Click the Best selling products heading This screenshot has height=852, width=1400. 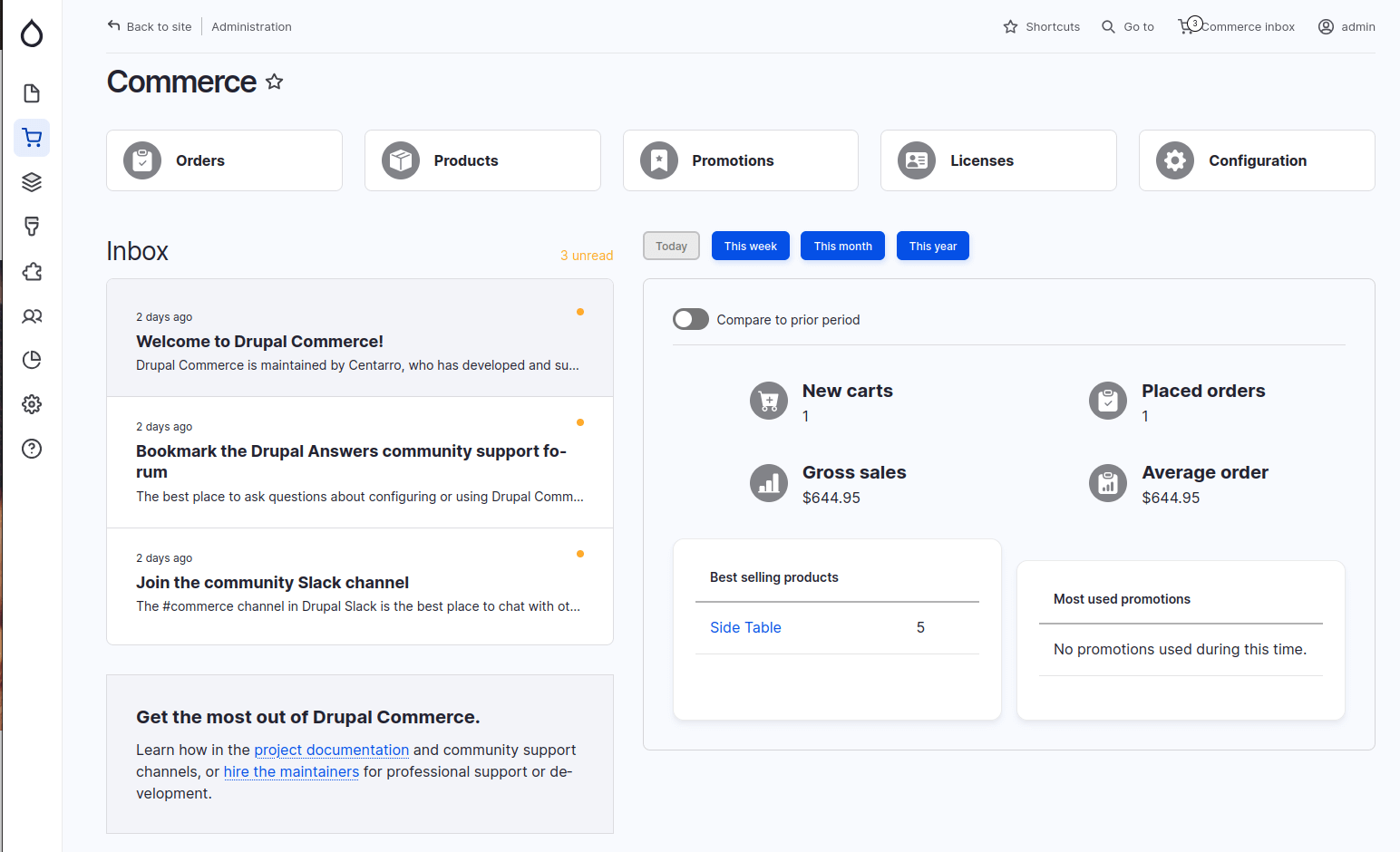[x=774, y=577]
